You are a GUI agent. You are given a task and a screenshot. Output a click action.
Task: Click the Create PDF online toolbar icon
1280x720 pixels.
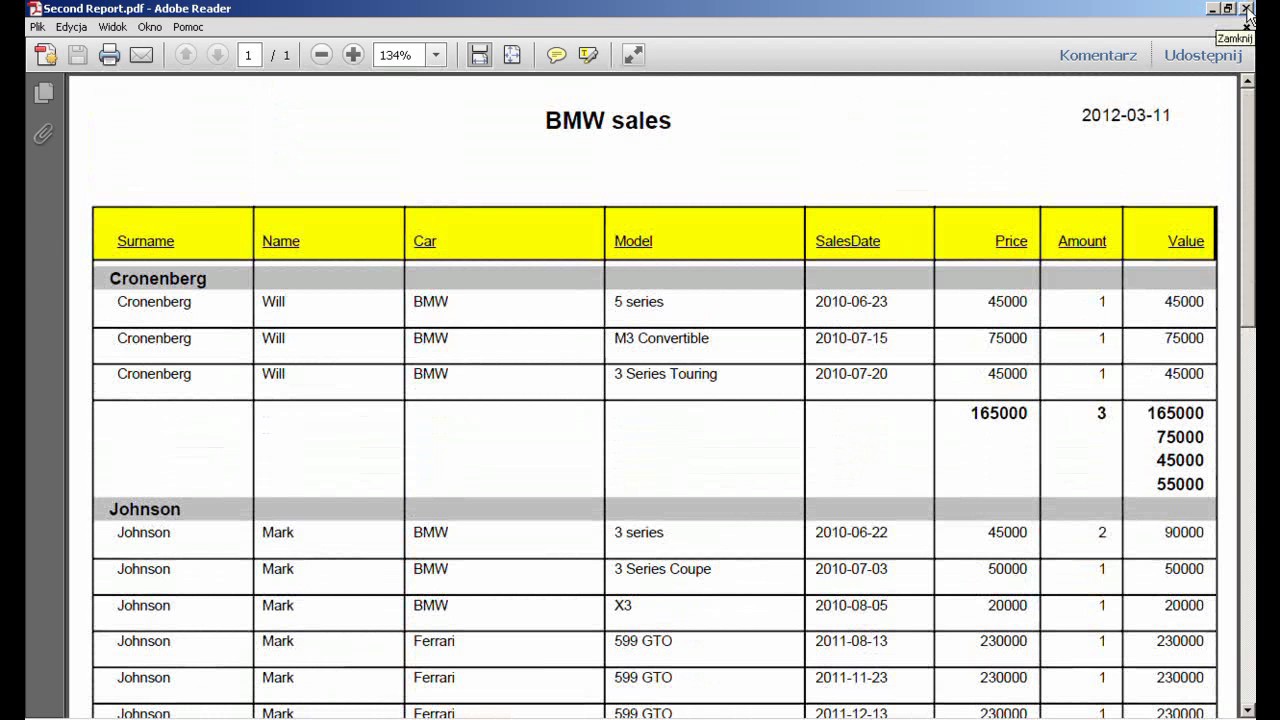coord(45,55)
